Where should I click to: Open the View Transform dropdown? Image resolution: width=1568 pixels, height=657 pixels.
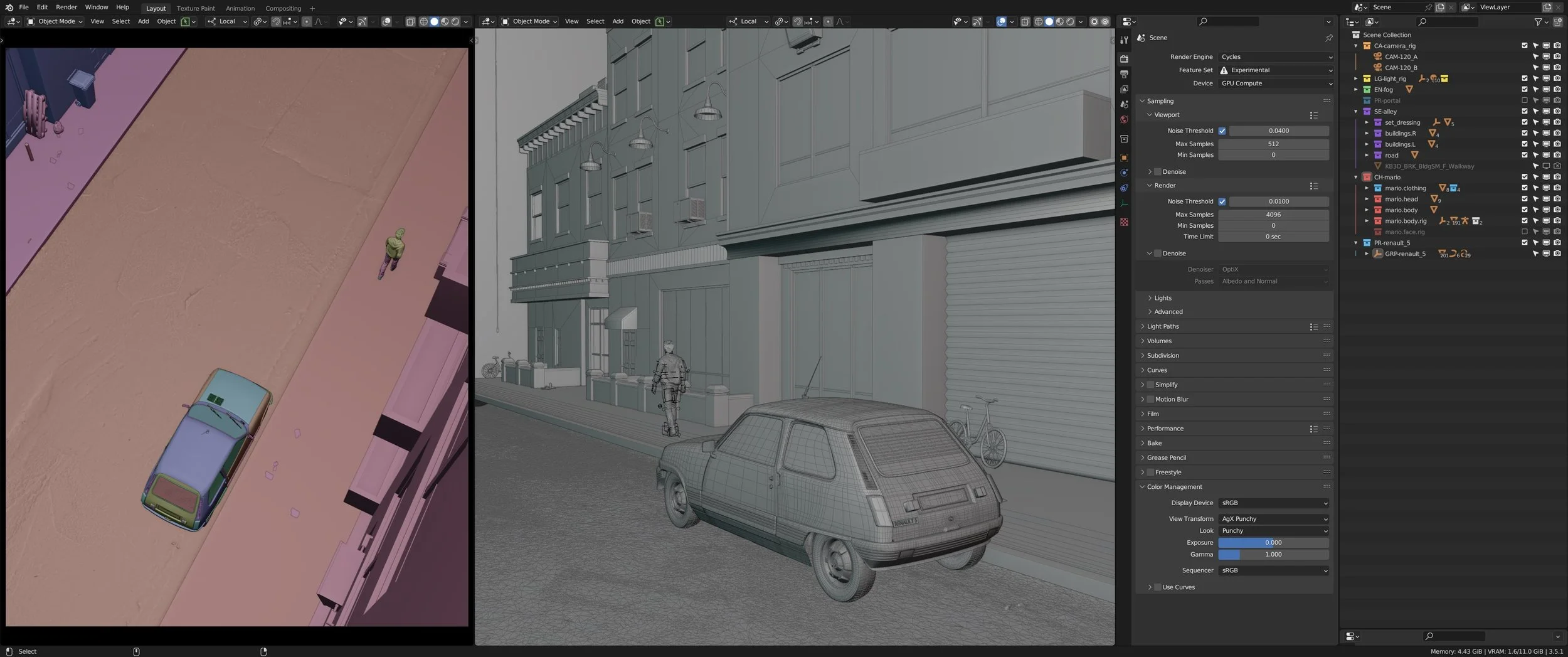(1273, 519)
